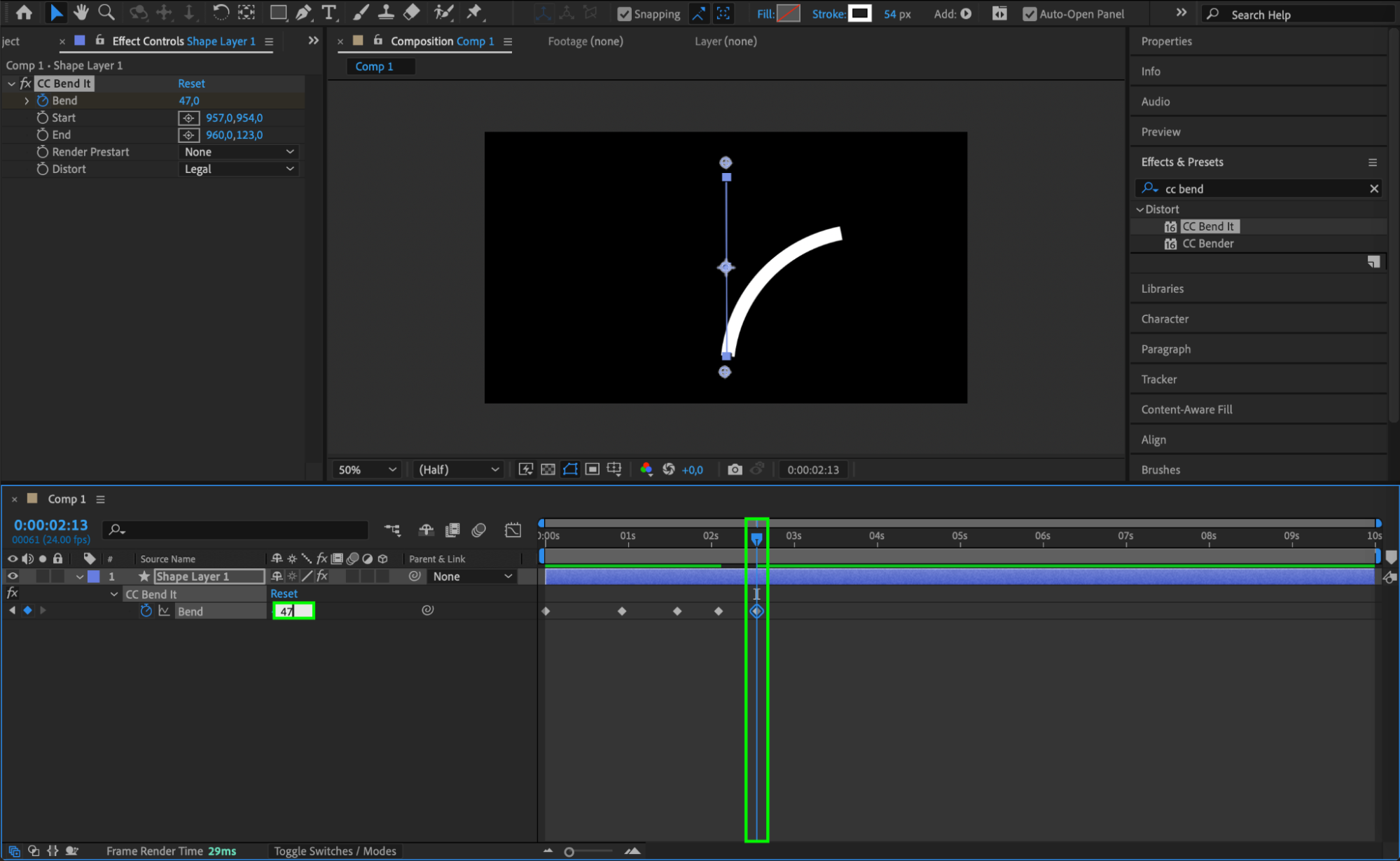Click the Stroke color swatch
The height and width of the screenshot is (861, 1400).
tap(859, 13)
